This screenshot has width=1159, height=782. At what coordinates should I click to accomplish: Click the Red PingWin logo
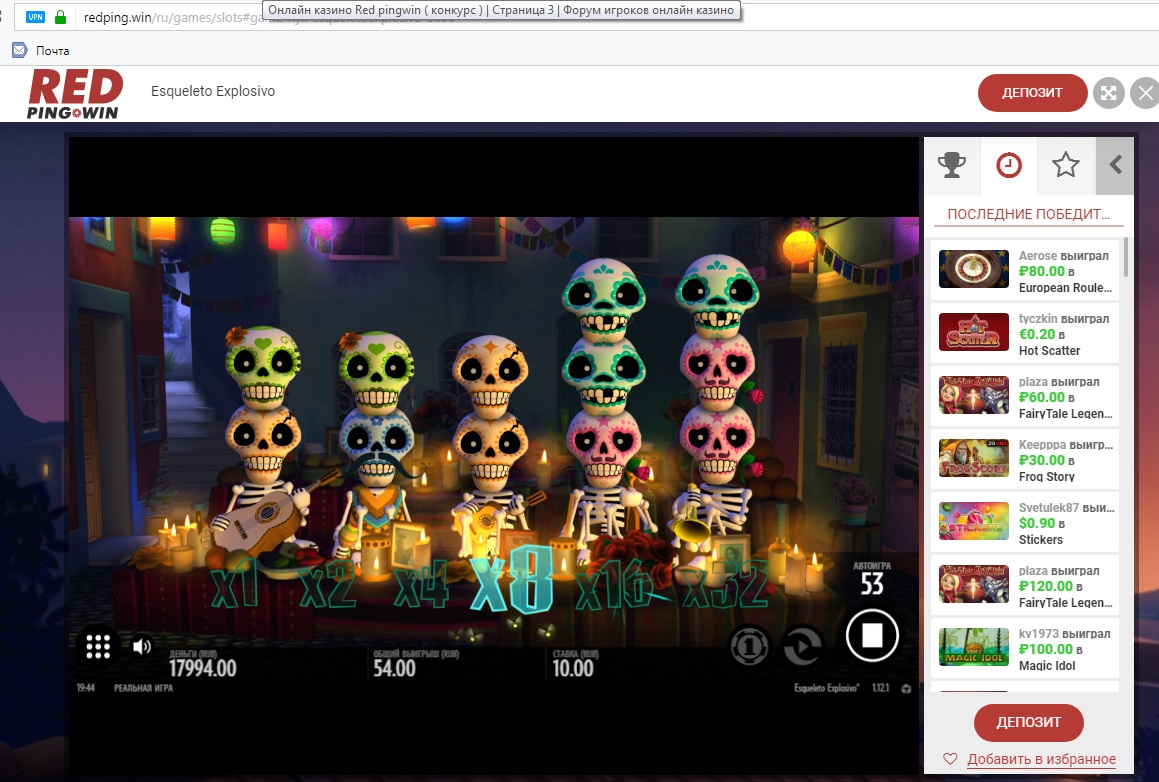pos(75,94)
